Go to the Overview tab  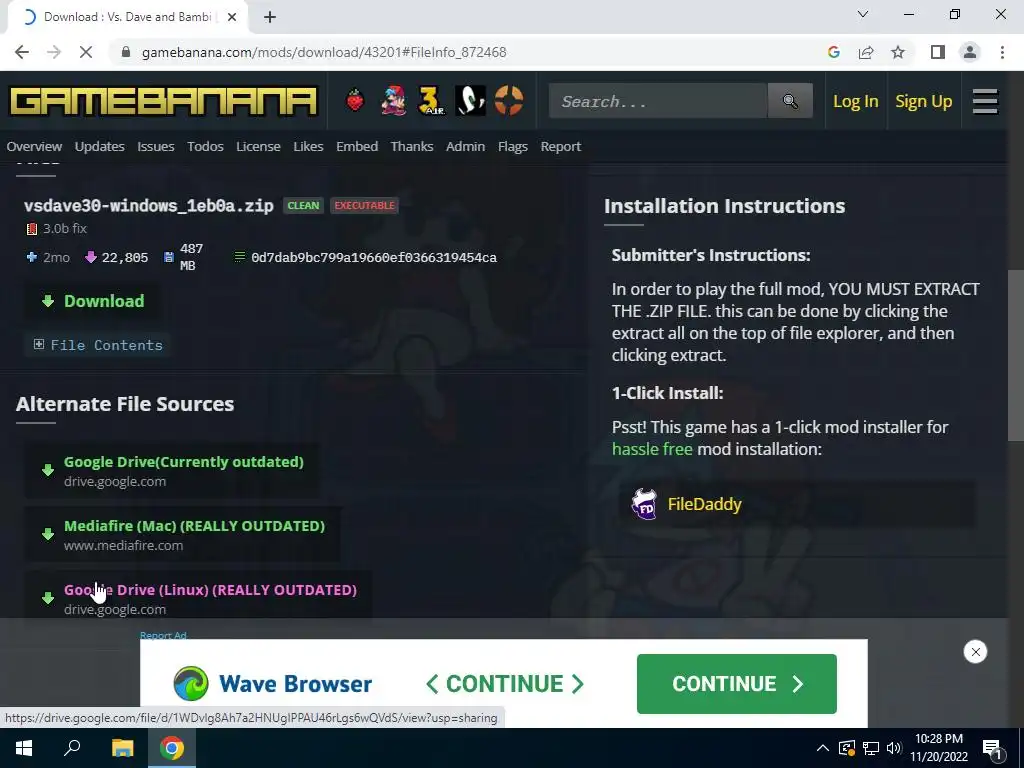click(34, 146)
